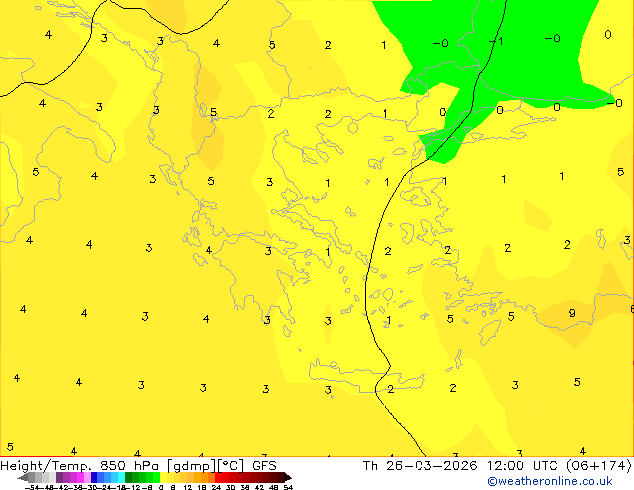This screenshot has height=490, width=634.
Task: Click the 54 label on the legend scale
Action: 288,487
